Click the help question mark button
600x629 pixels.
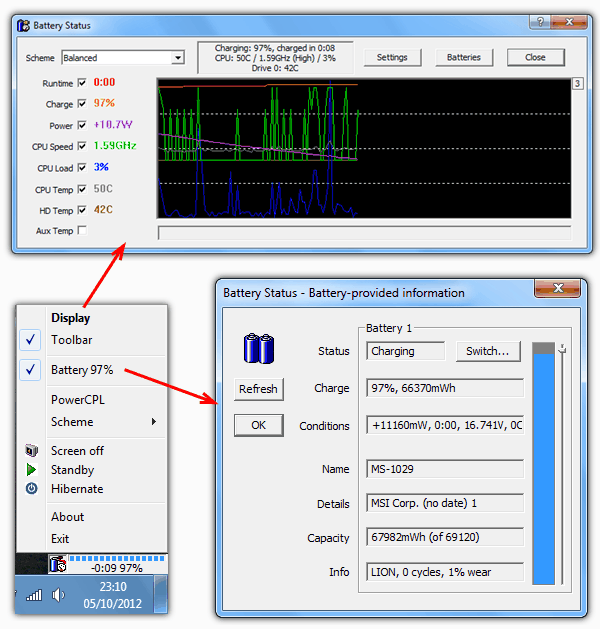point(540,22)
